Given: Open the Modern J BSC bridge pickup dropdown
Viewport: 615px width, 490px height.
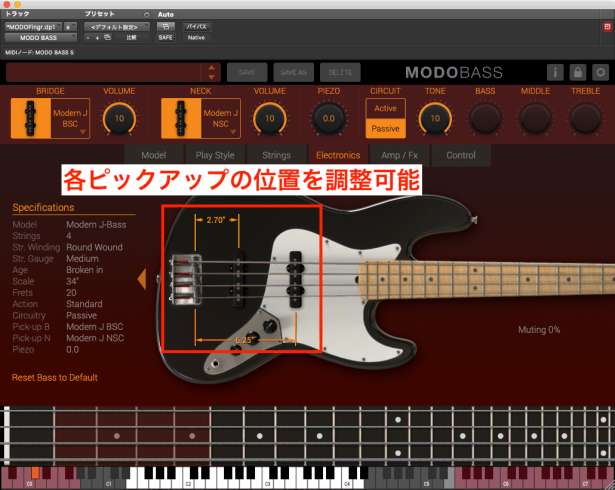Looking at the screenshot, I should point(70,118).
